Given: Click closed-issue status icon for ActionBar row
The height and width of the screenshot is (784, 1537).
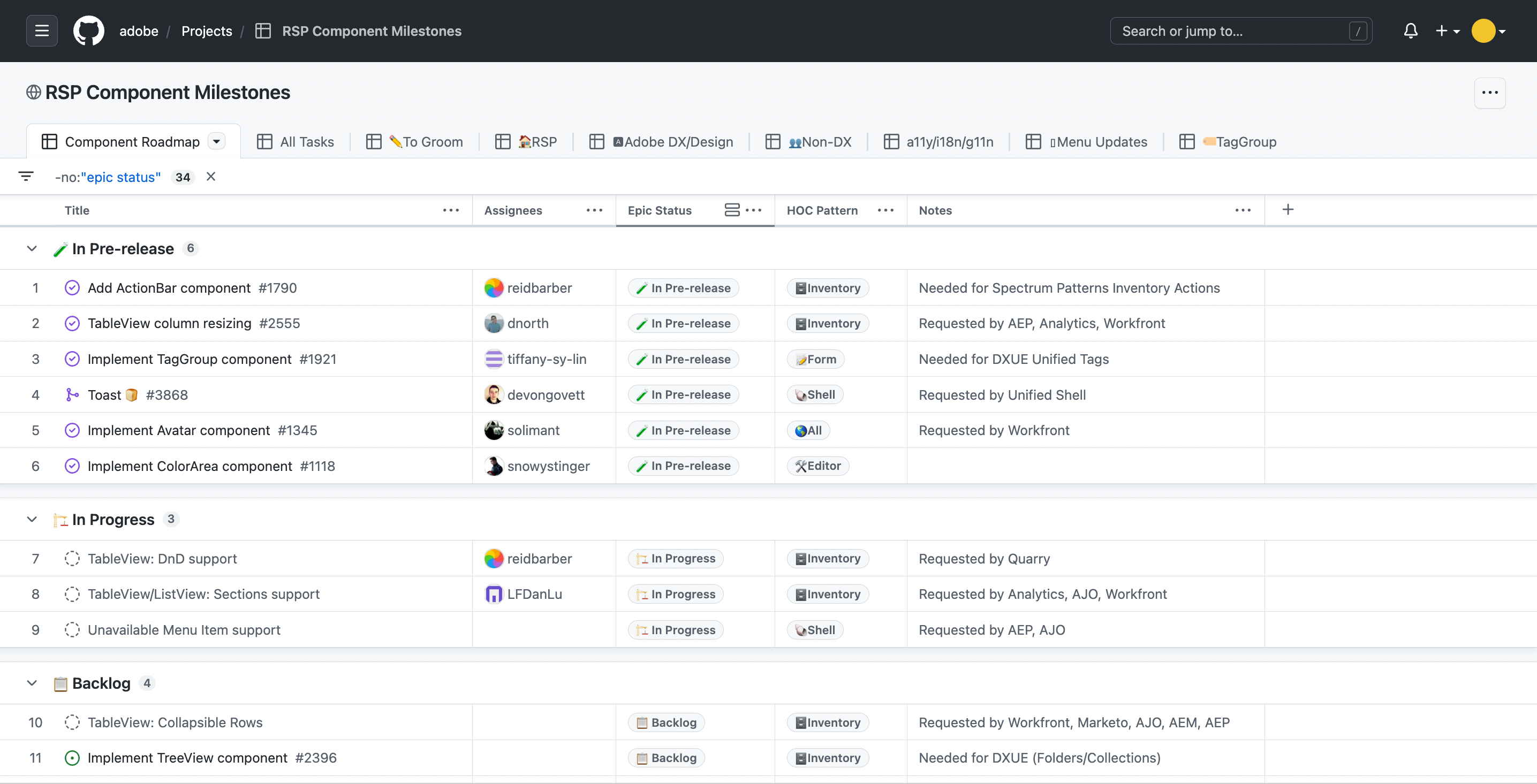Looking at the screenshot, I should [x=72, y=287].
